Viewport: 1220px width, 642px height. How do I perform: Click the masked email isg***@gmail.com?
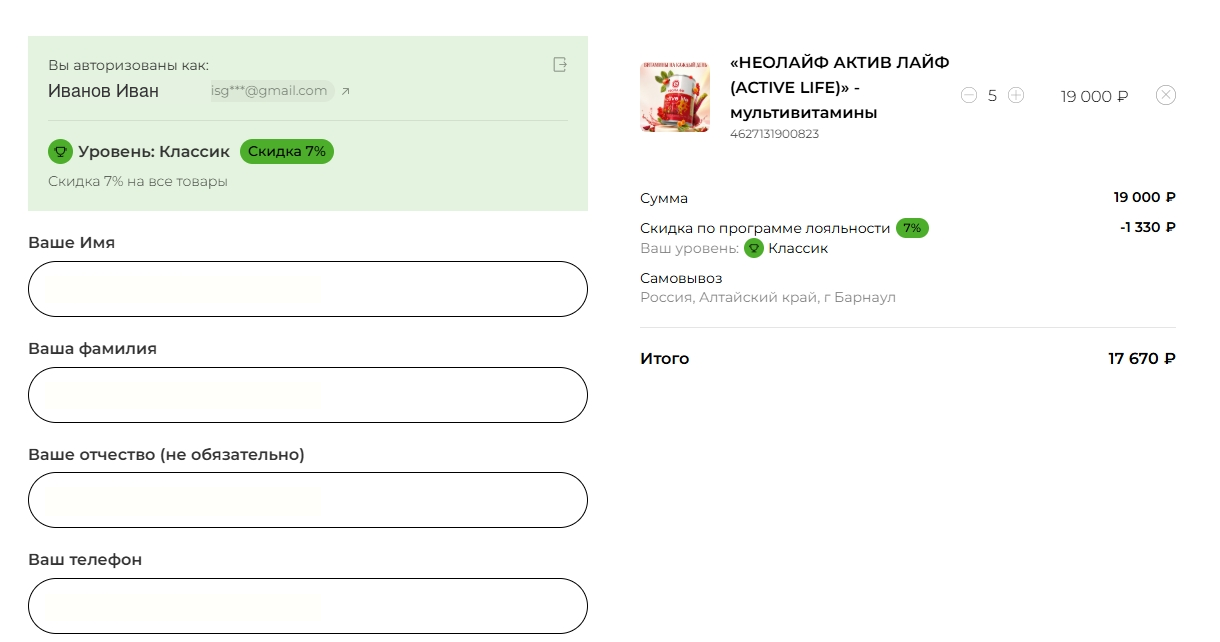(269, 91)
